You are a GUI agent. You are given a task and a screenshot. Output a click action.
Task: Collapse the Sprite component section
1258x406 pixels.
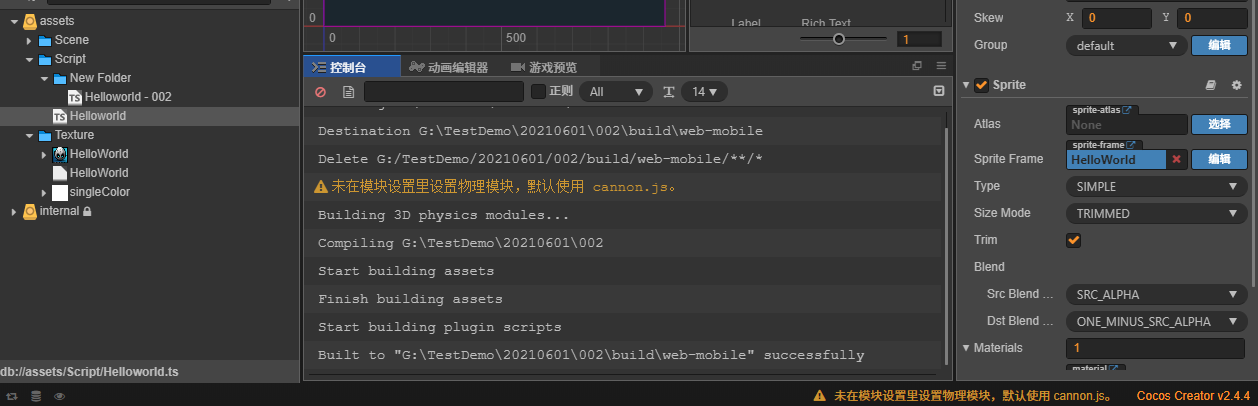tap(966, 85)
